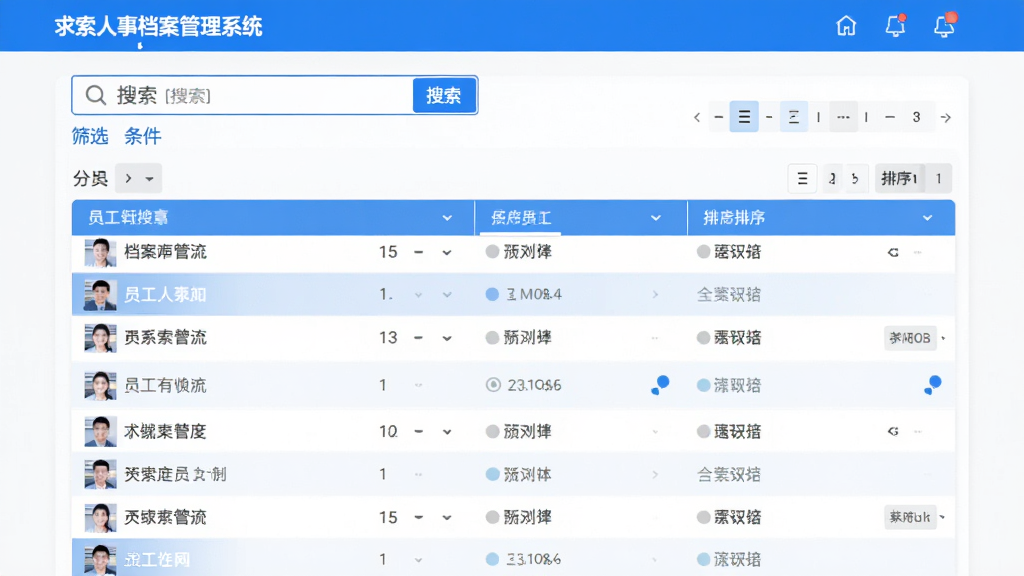Open avatar photo of row numbered 13
The height and width of the screenshot is (576, 1024).
[x=101, y=338]
